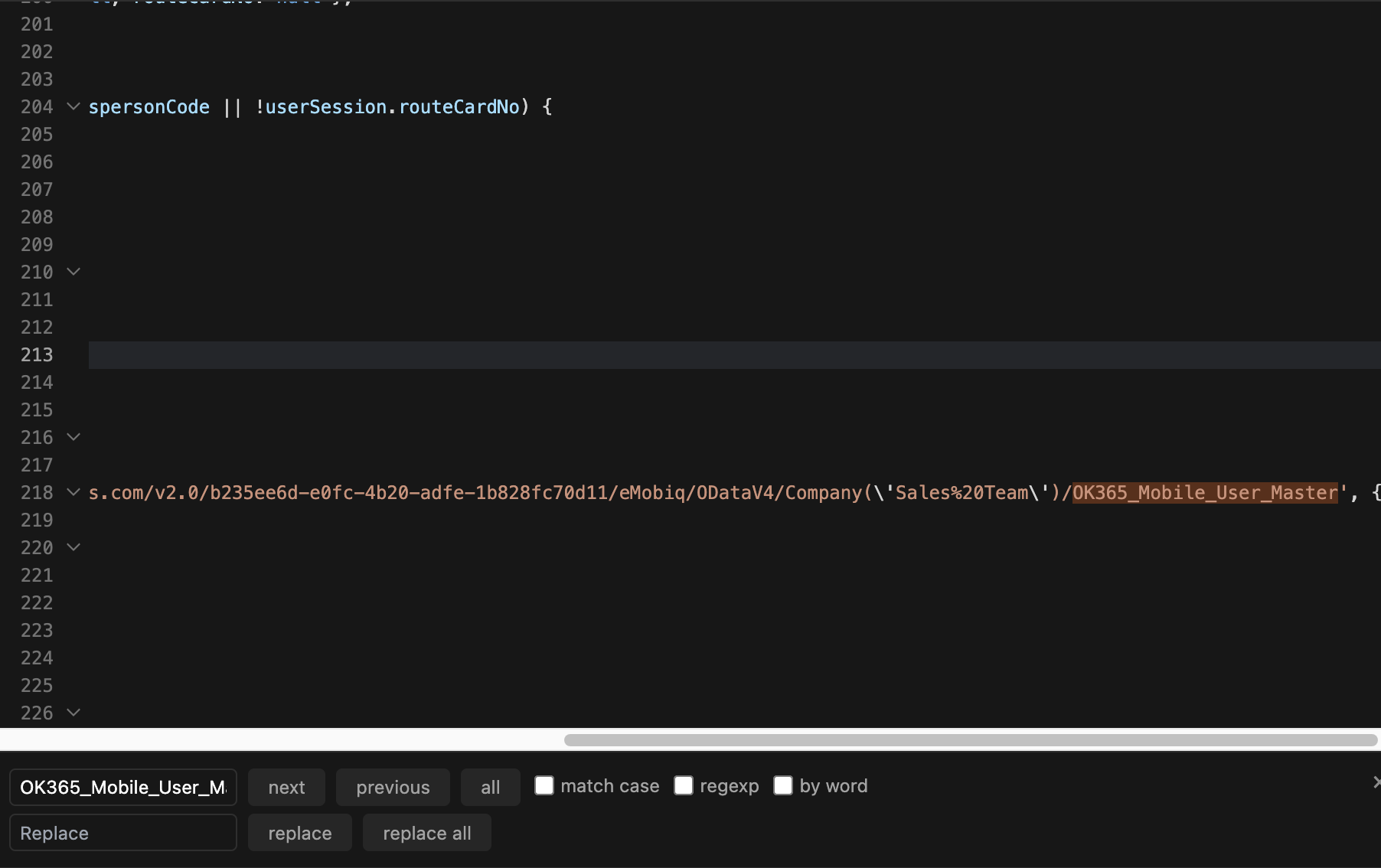Click the highlighted OK365_Mobile_User_Master match
Image resolution: width=1381 pixels, height=868 pixels.
(x=1205, y=493)
